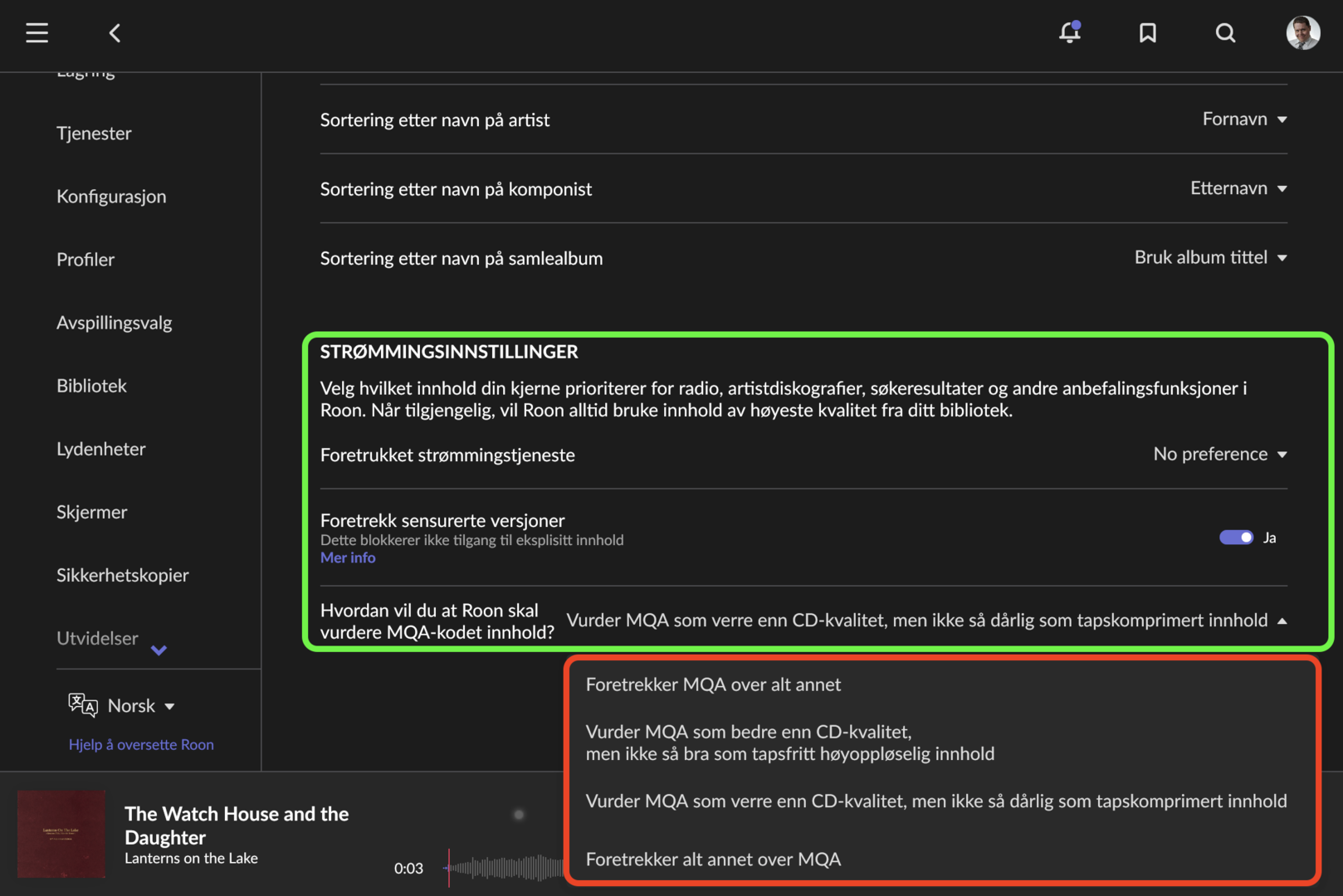Open the Norsk language dropdown
Screen dimensions: 1343x896
click(x=141, y=705)
